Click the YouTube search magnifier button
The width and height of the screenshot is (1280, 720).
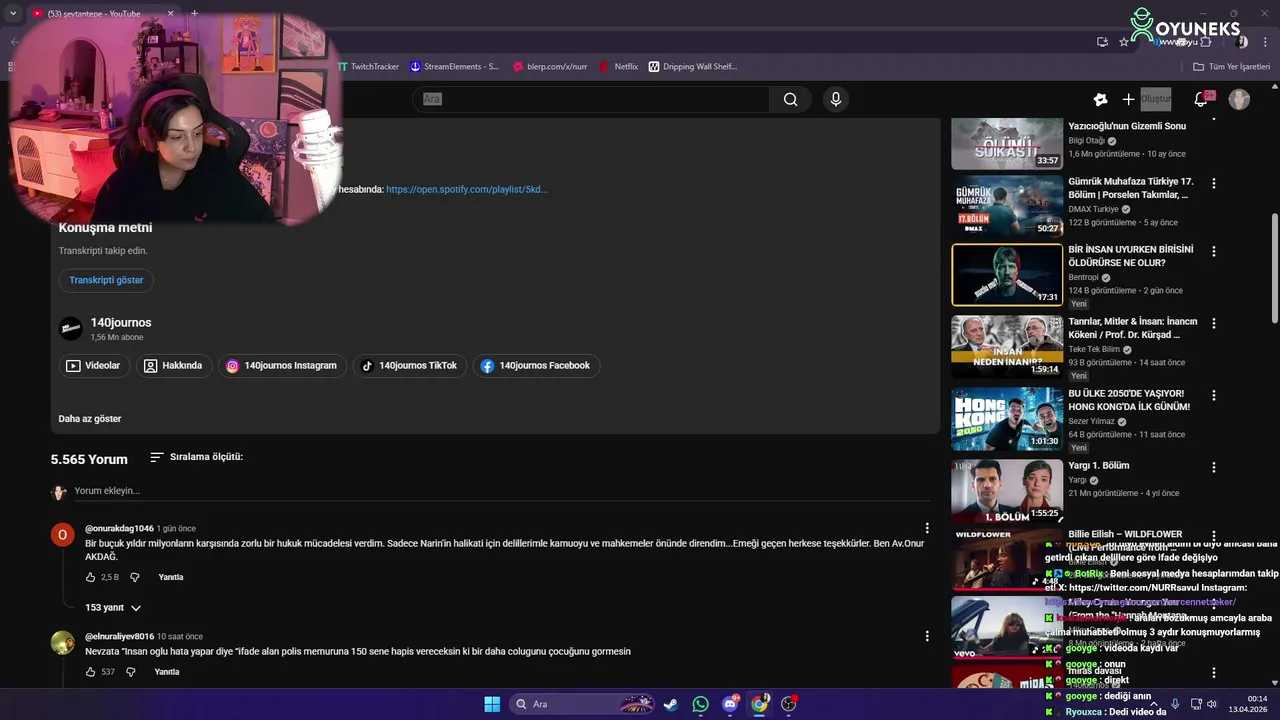(790, 99)
